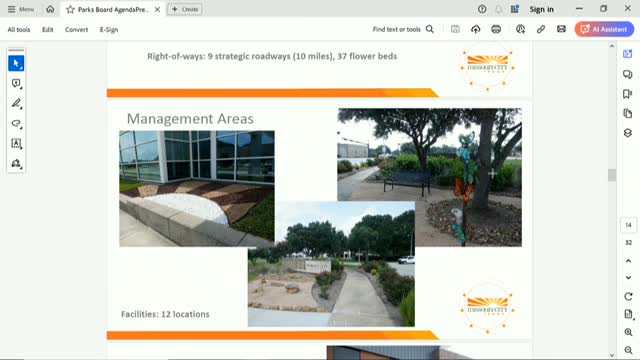Click the vertical scrollbar thumb
The width and height of the screenshot is (640, 360).
click(x=611, y=175)
